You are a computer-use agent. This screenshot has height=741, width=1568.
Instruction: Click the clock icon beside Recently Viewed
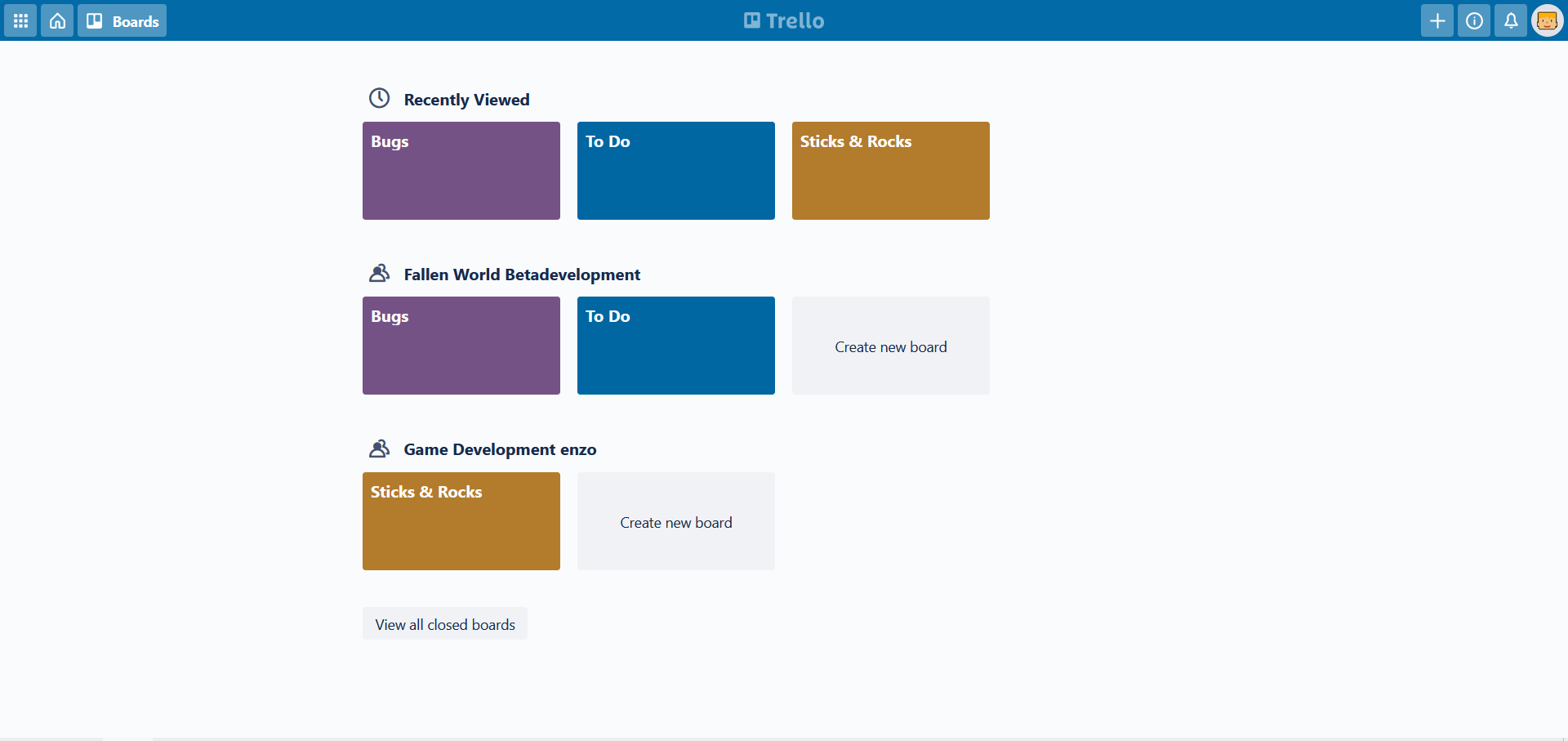point(379,97)
